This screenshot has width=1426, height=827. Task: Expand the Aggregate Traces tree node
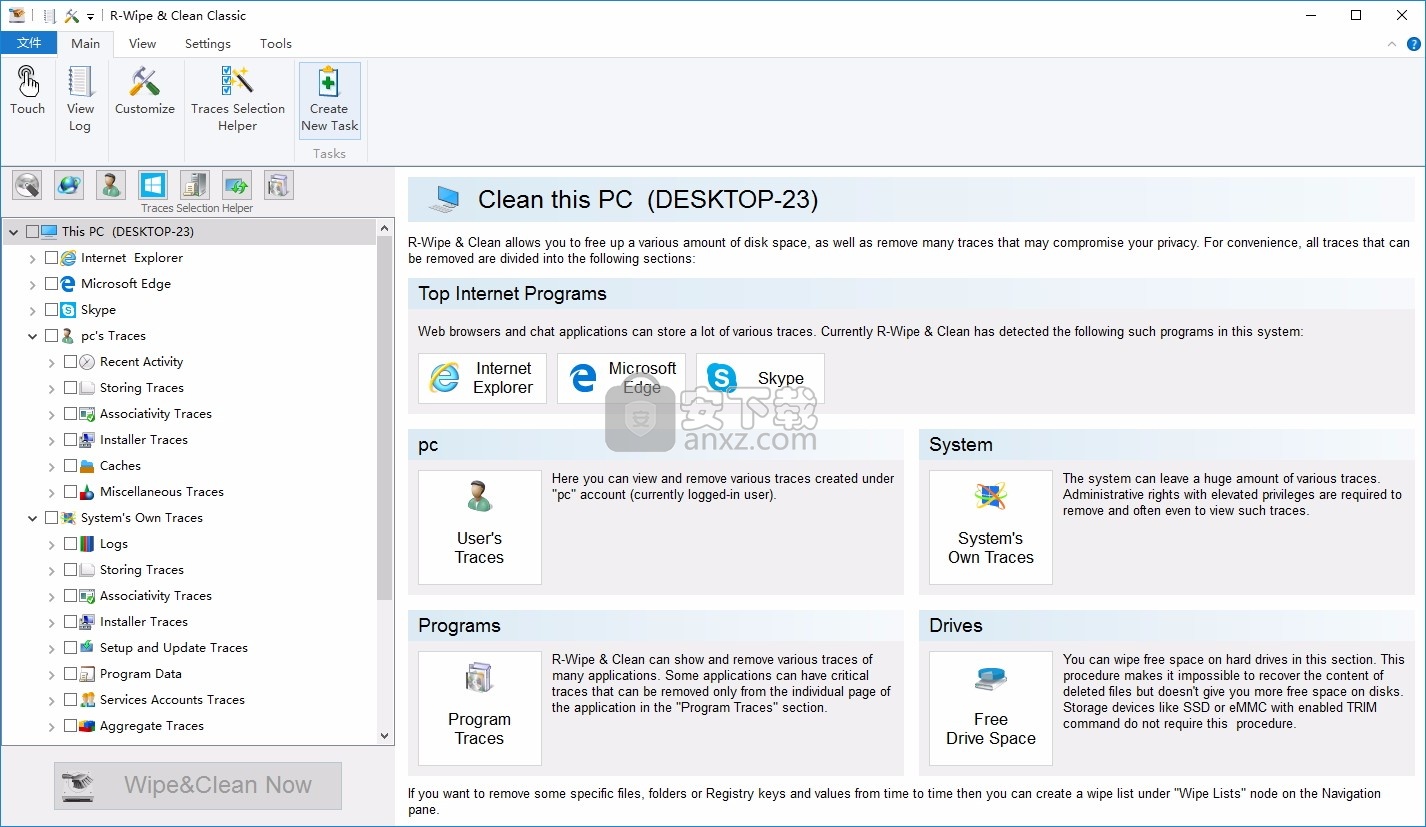[x=52, y=726]
